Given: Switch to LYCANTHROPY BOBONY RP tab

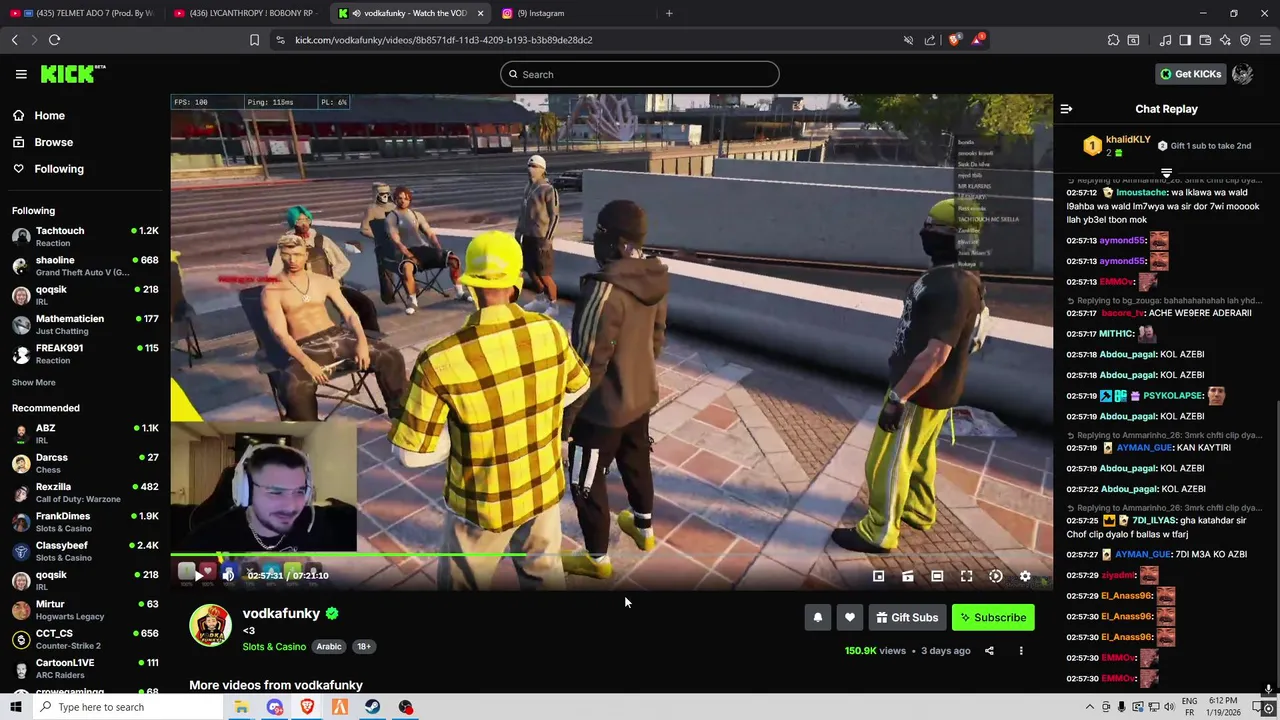Looking at the screenshot, I should pyautogui.click(x=245, y=13).
